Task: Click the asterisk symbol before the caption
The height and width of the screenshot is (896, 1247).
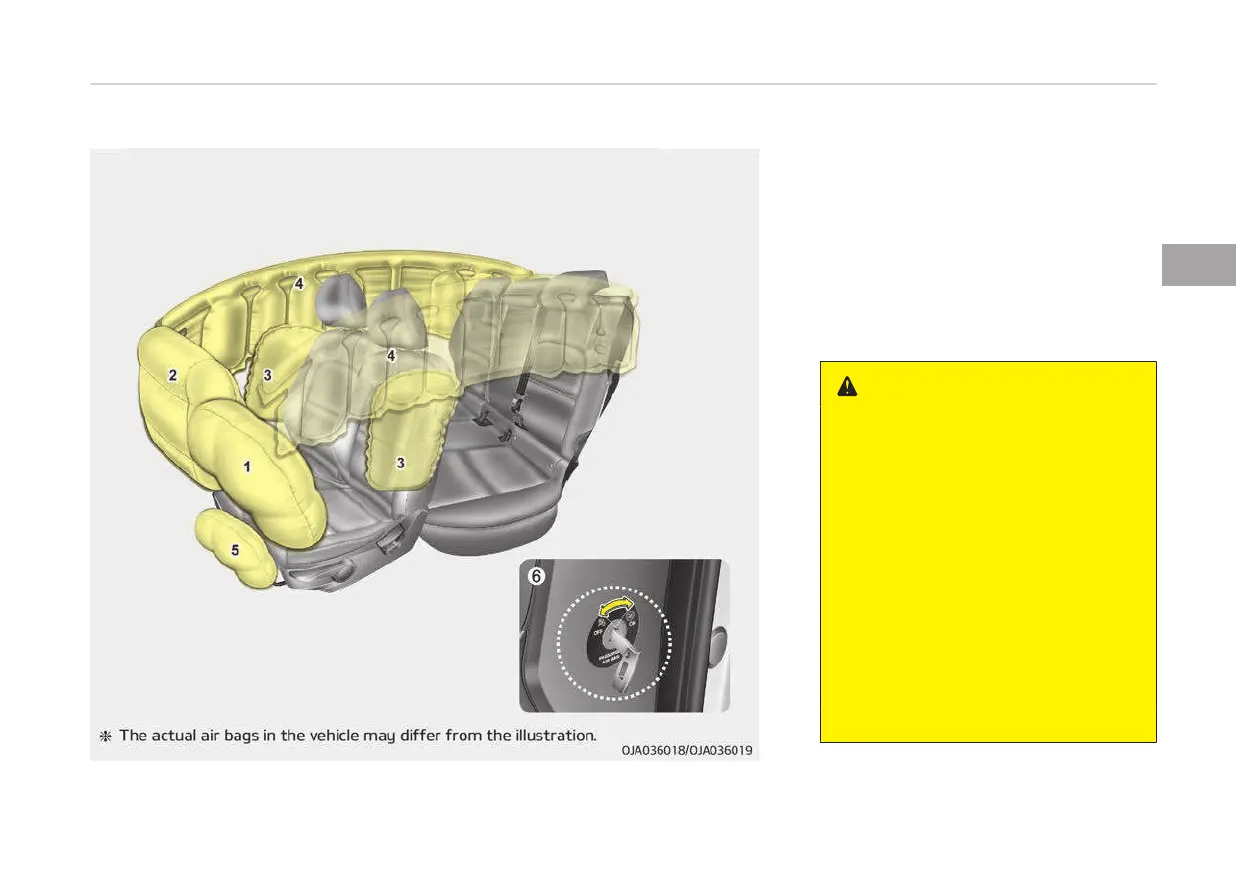Action: (104, 736)
